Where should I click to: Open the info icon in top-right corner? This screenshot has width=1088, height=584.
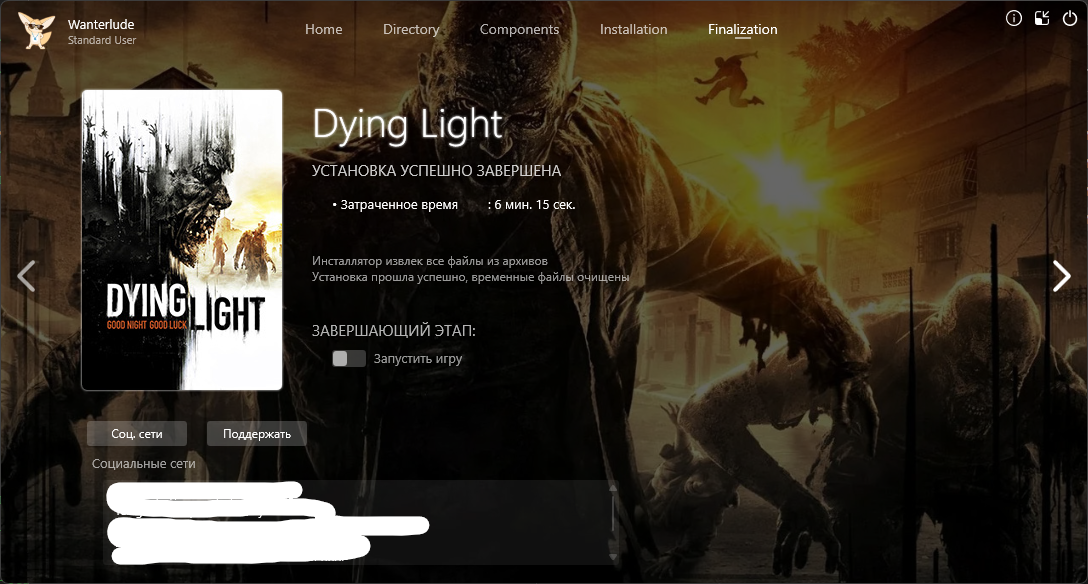coord(1013,19)
